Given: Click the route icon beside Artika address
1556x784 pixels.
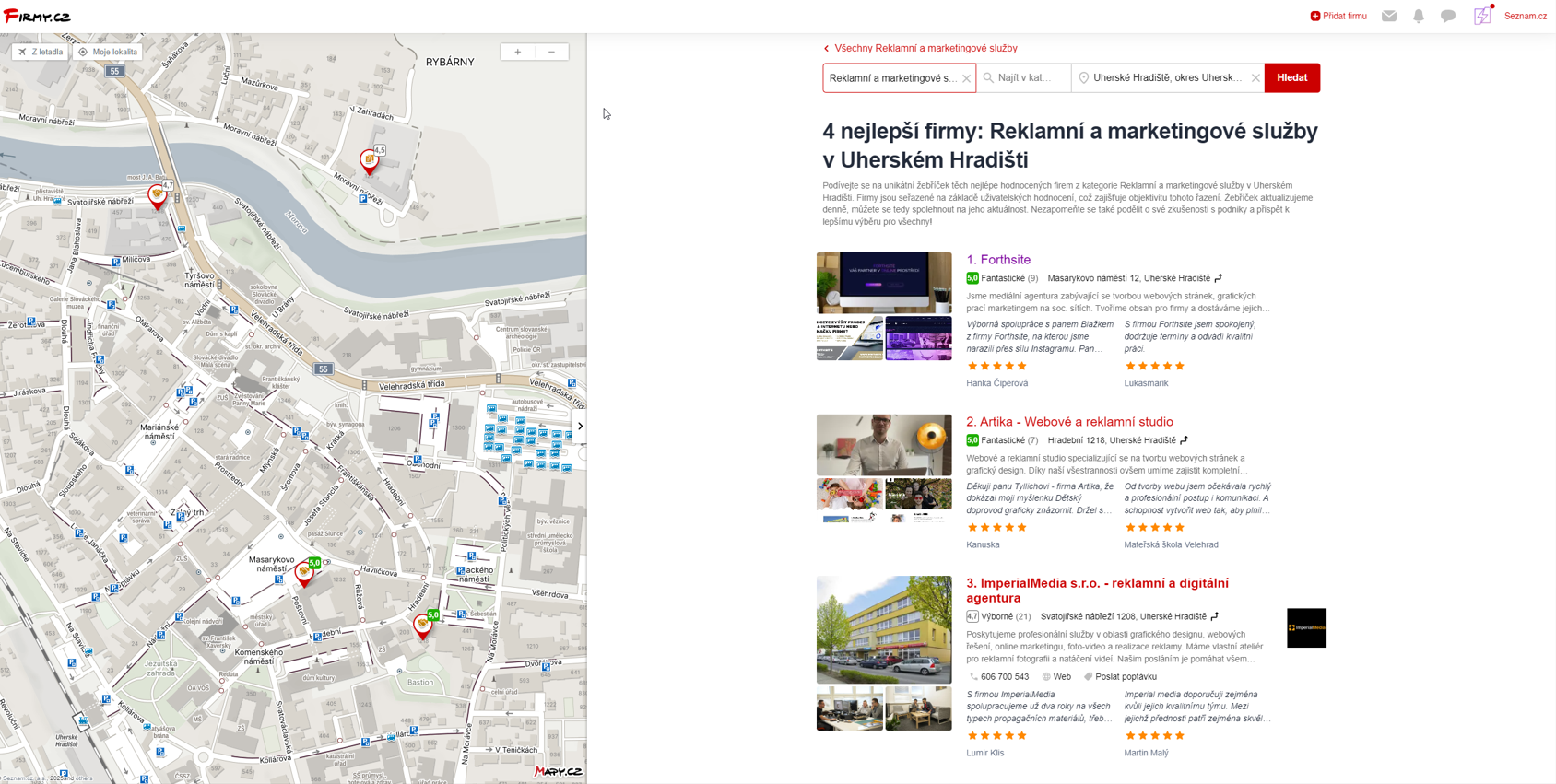Looking at the screenshot, I should [x=1184, y=440].
